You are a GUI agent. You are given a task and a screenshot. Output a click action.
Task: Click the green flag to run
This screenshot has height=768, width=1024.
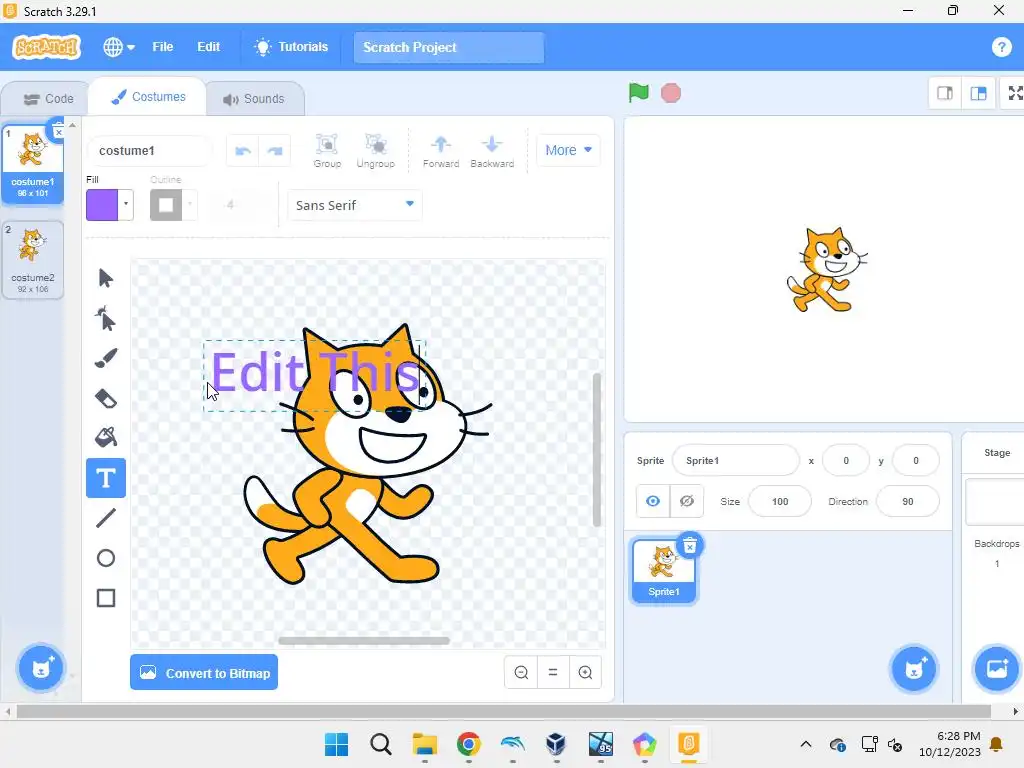pyautogui.click(x=639, y=93)
